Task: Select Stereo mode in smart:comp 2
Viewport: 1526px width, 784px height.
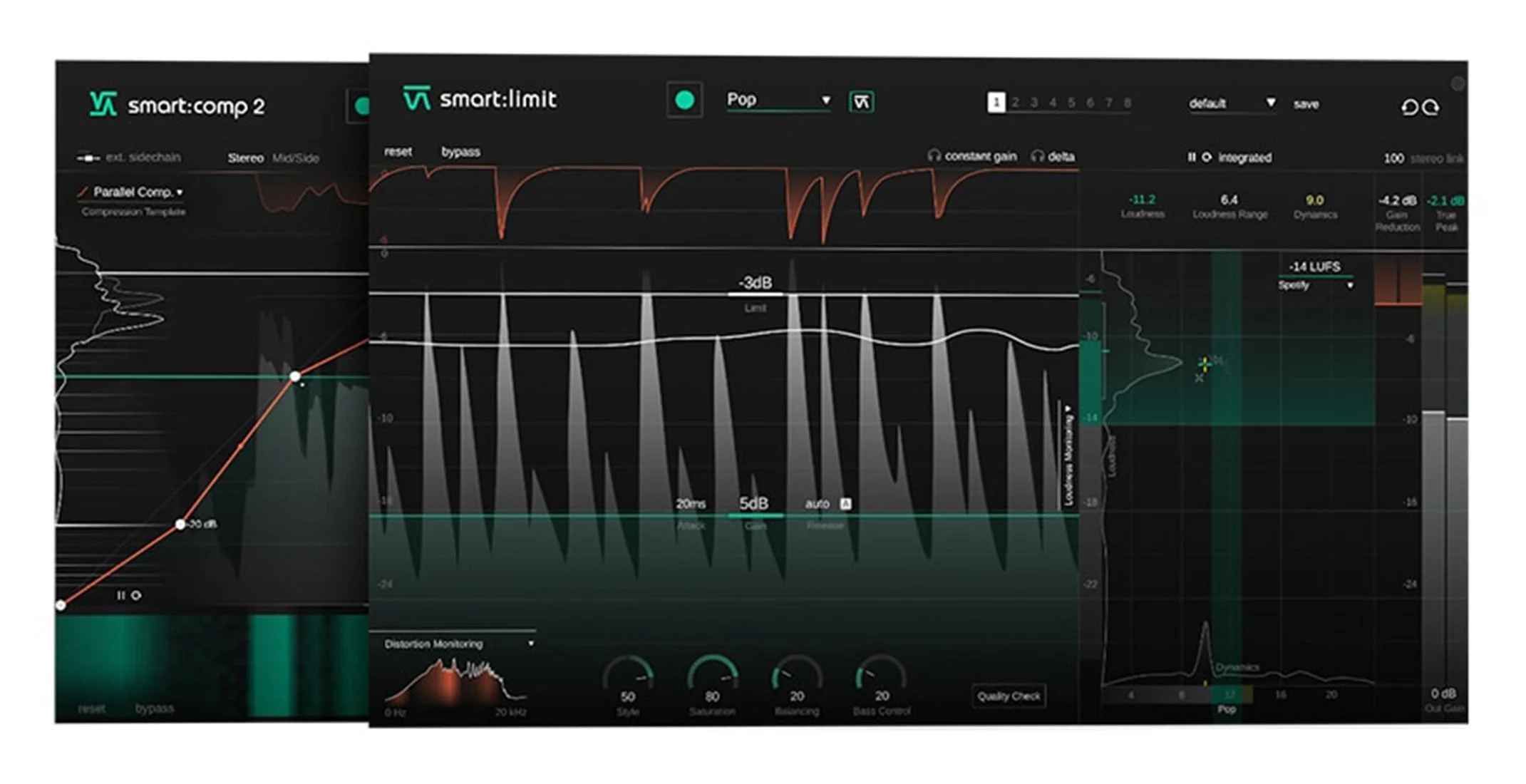Action: (245, 158)
